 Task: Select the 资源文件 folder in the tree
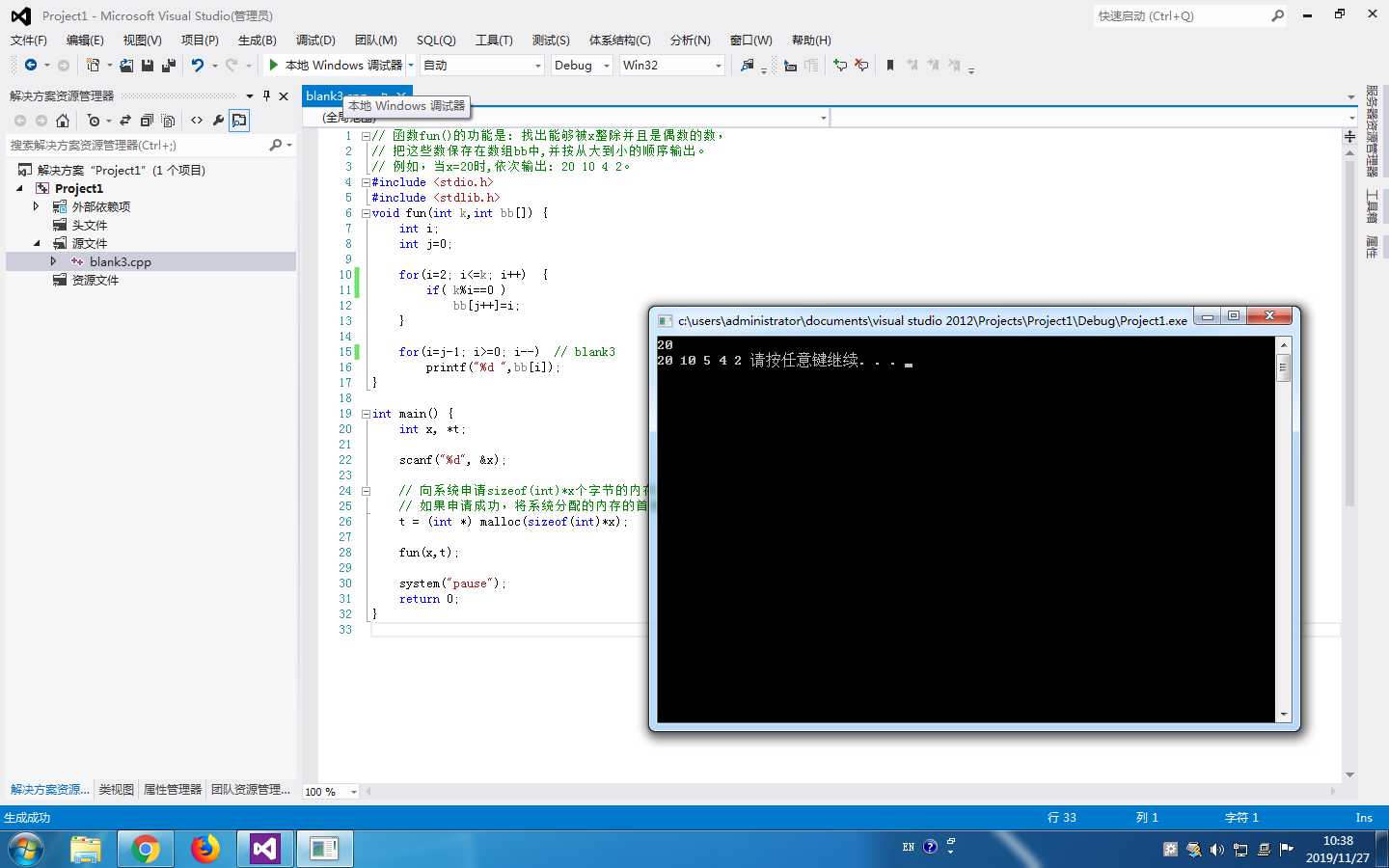pos(95,280)
